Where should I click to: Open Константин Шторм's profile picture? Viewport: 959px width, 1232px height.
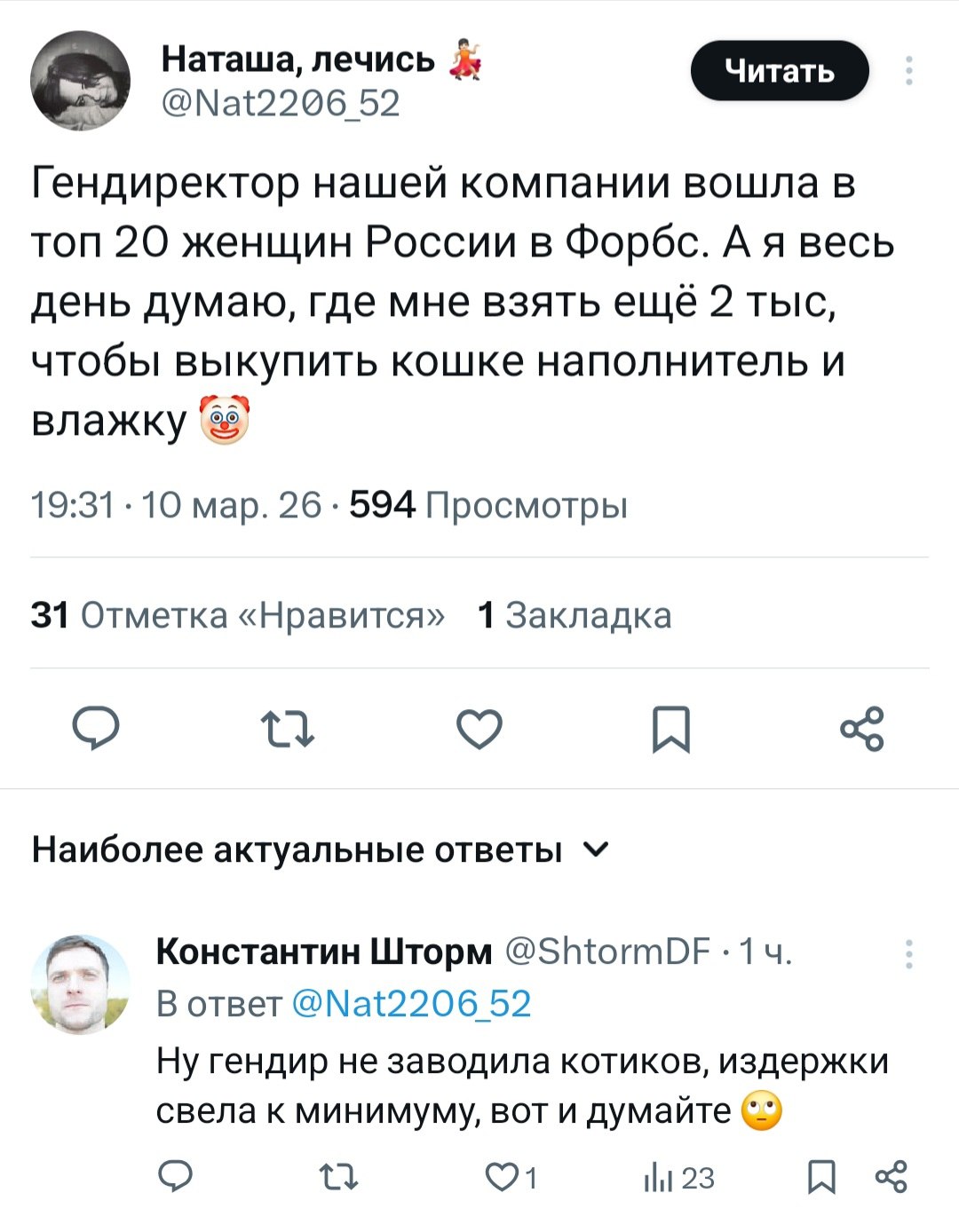(x=81, y=983)
